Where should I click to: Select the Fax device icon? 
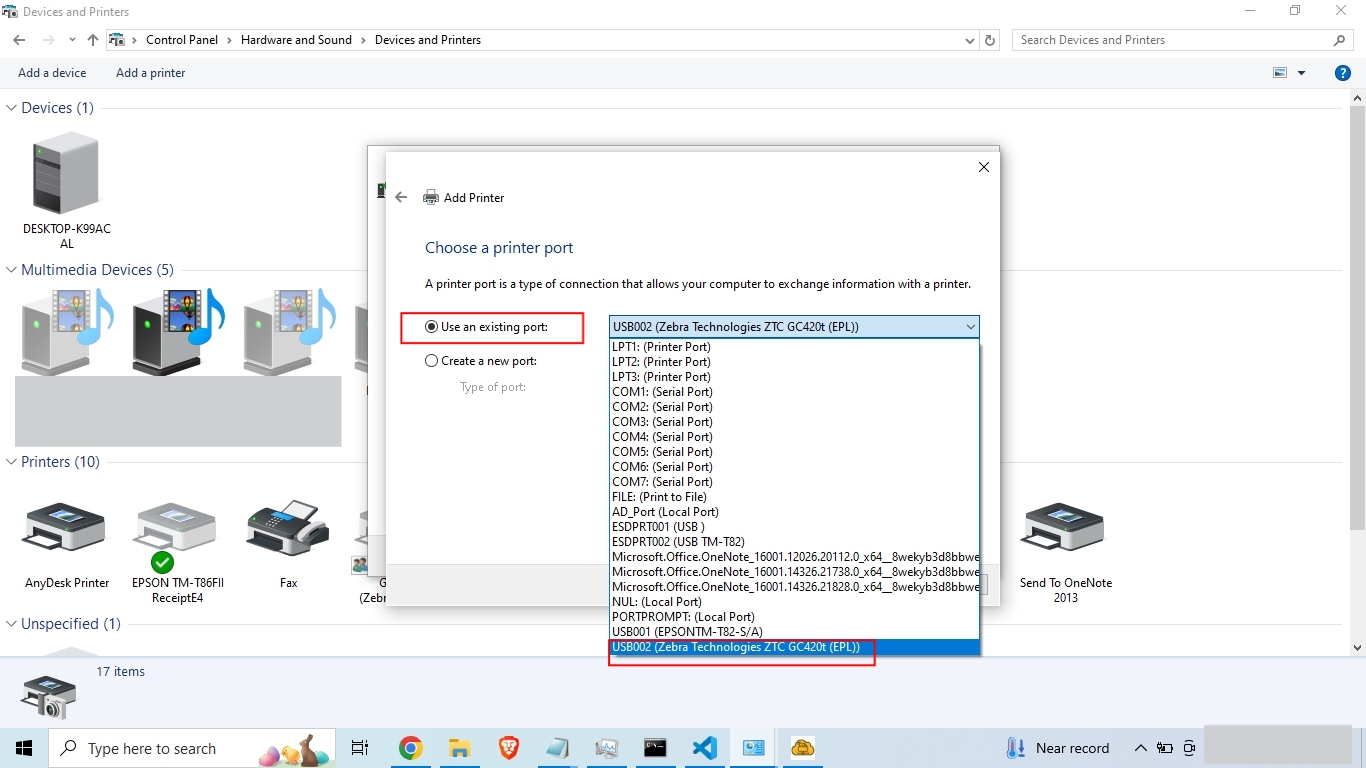(x=288, y=527)
